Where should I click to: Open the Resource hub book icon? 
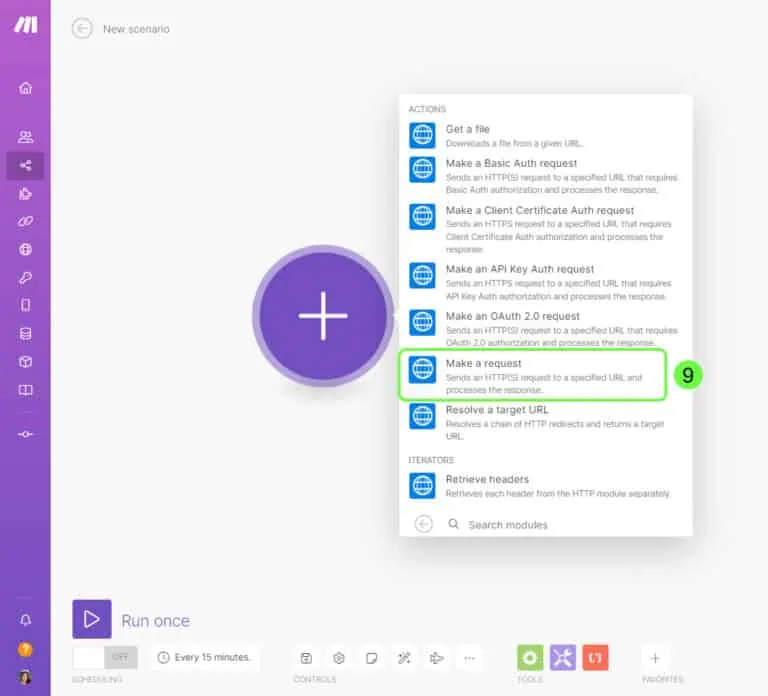(25, 390)
